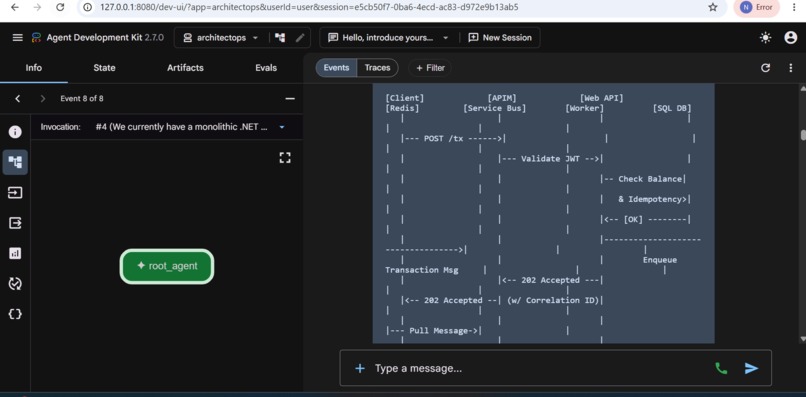
Task: Open the response output sidebar icon
Action: tap(15, 223)
